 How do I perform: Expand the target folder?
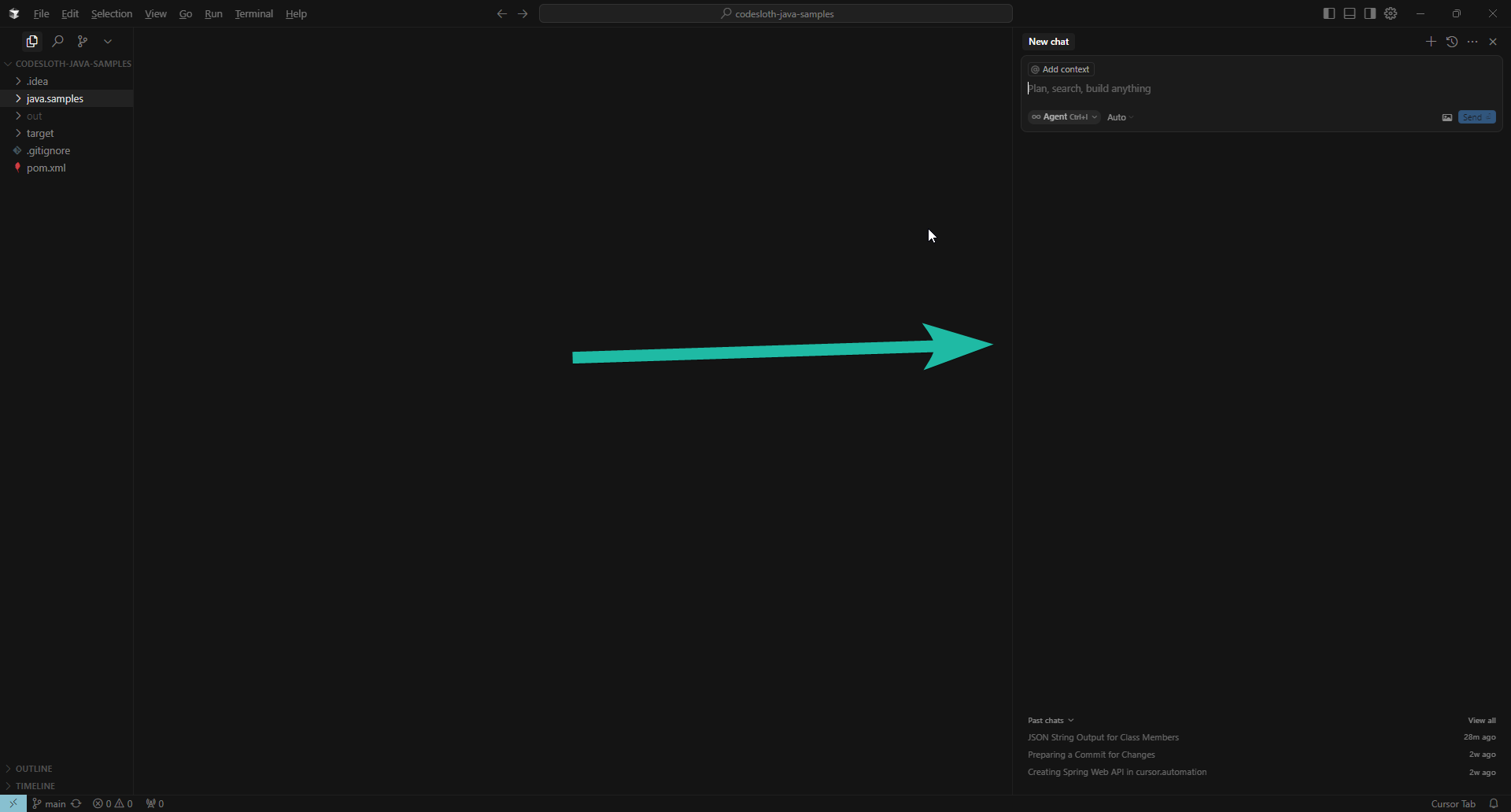[67, 133]
